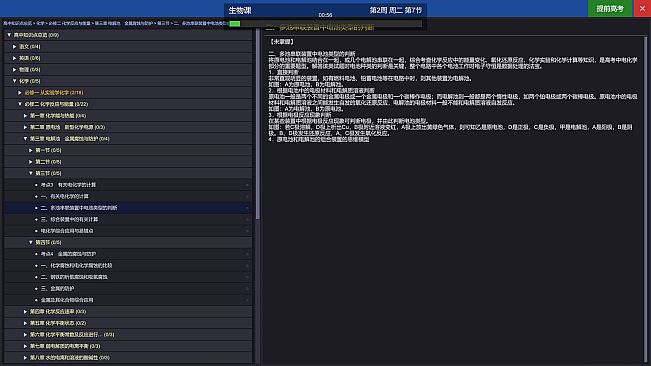Image resolution: width=651 pixels, height=366 pixels.
Task: Click 化学 in the breadcrumb path
Action: (x=40, y=23)
